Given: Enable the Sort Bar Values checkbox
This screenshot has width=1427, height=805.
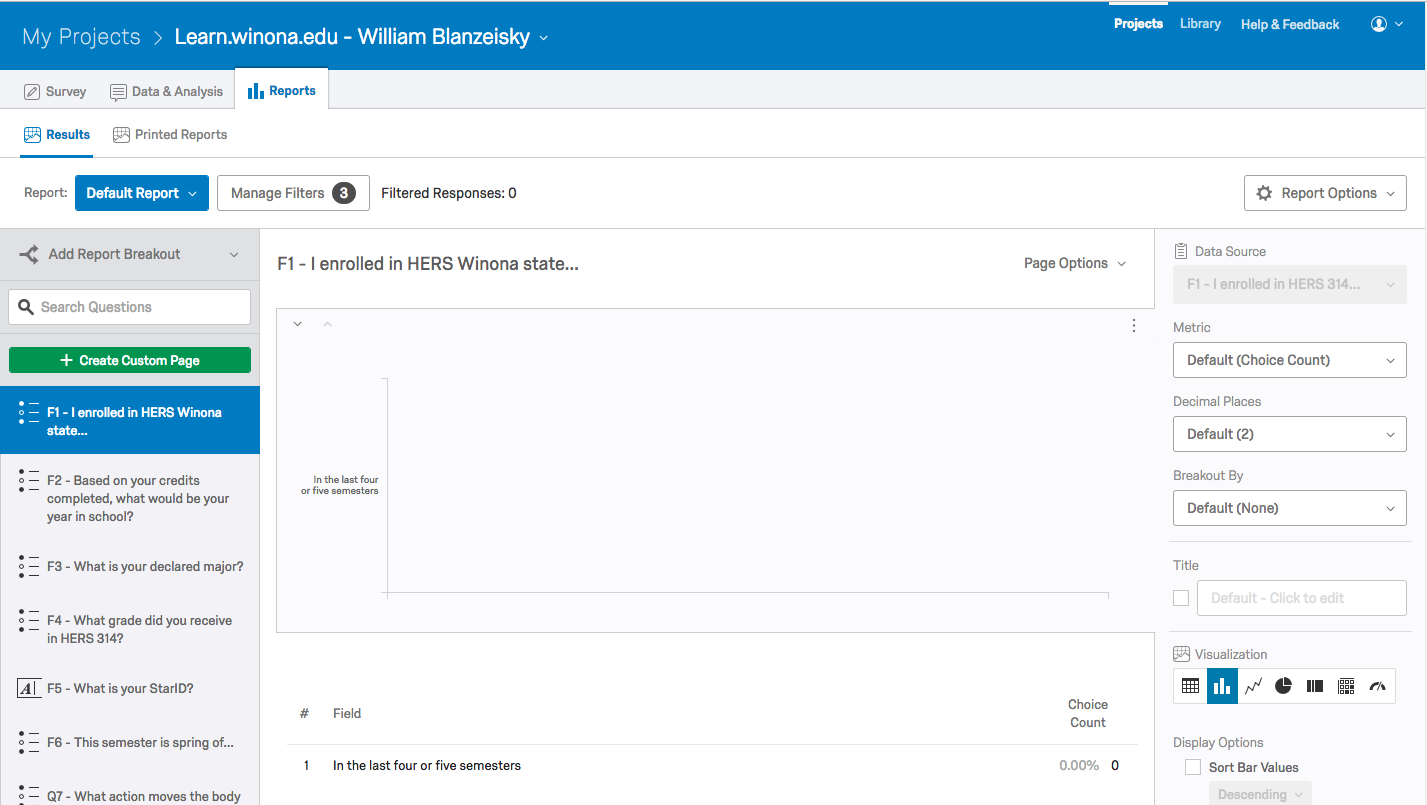Looking at the screenshot, I should point(1193,767).
